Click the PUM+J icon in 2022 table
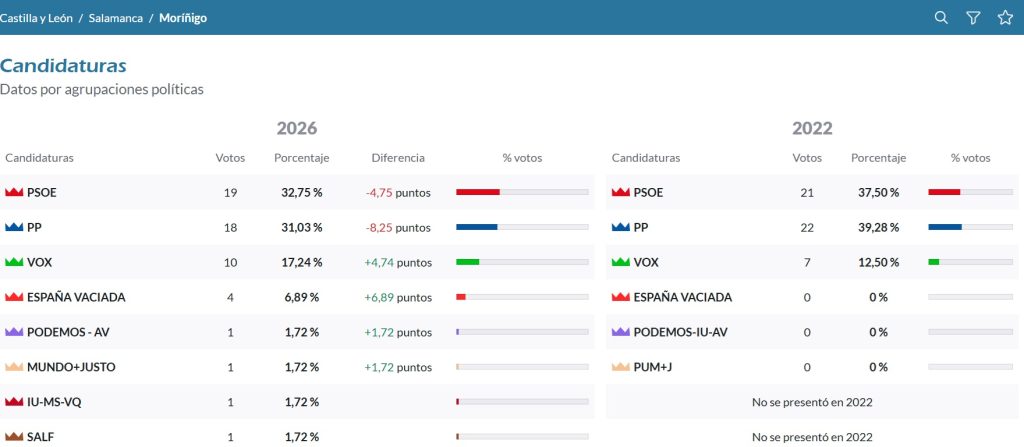The height and width of the screenshot is (447, 1024). pos(620,367)
